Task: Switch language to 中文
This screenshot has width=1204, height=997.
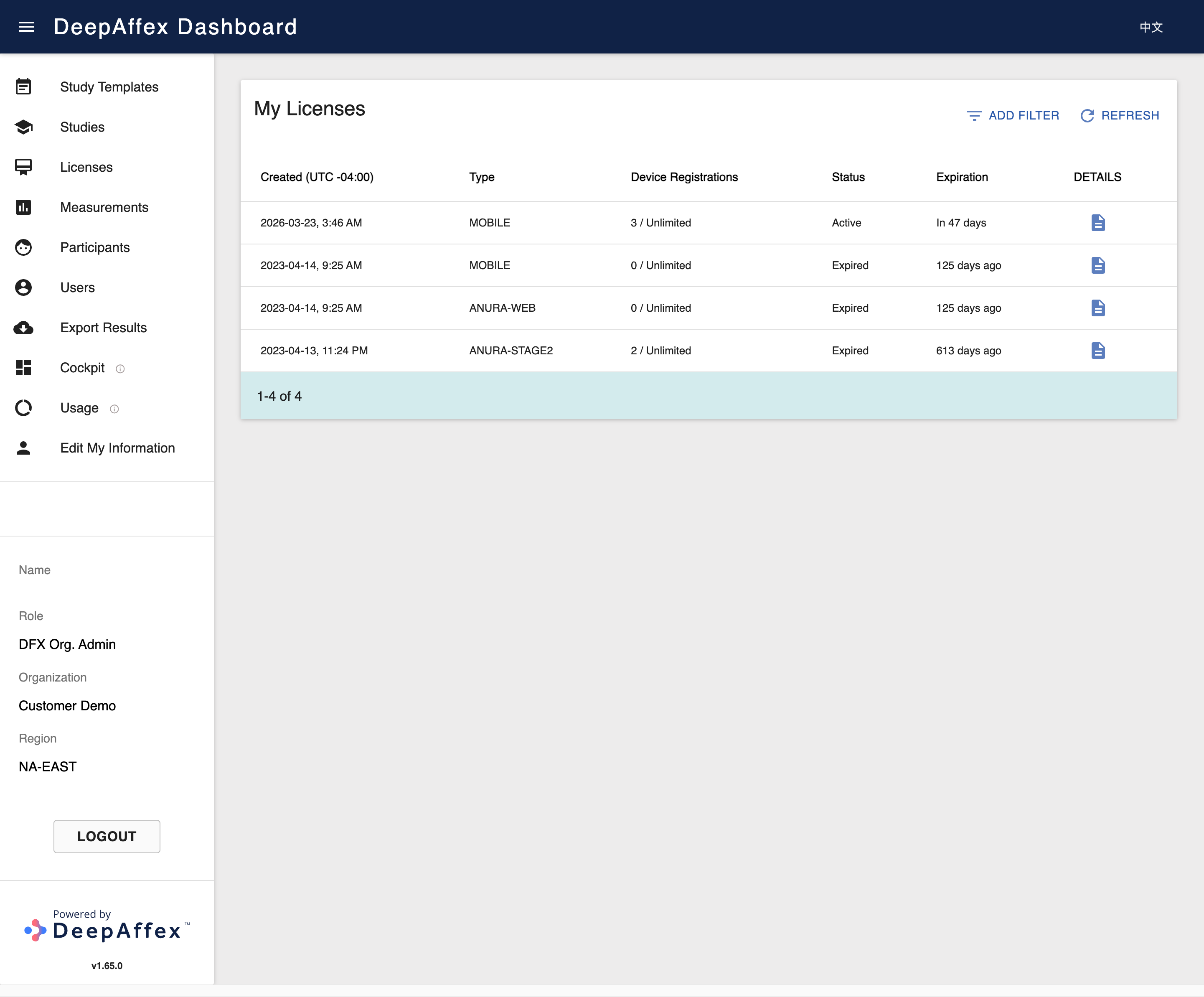Action: coord(1151,27)
